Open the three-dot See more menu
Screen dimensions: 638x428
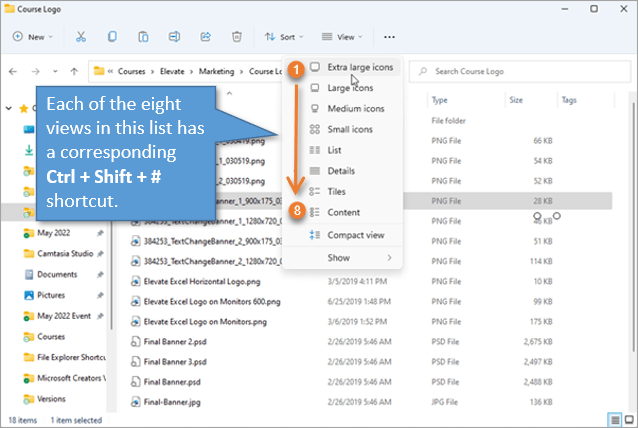tap(389, 37)
